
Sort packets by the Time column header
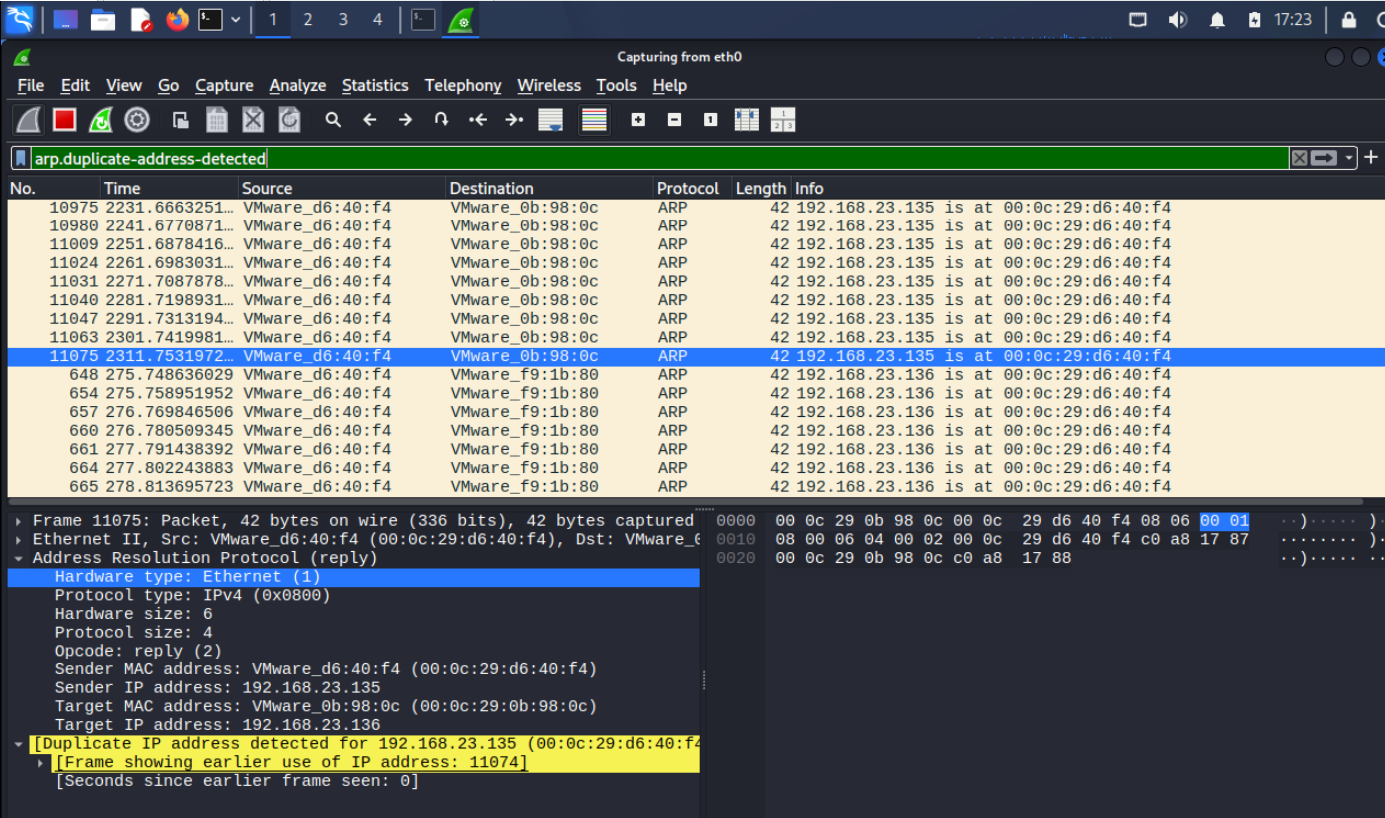(170, 188)
